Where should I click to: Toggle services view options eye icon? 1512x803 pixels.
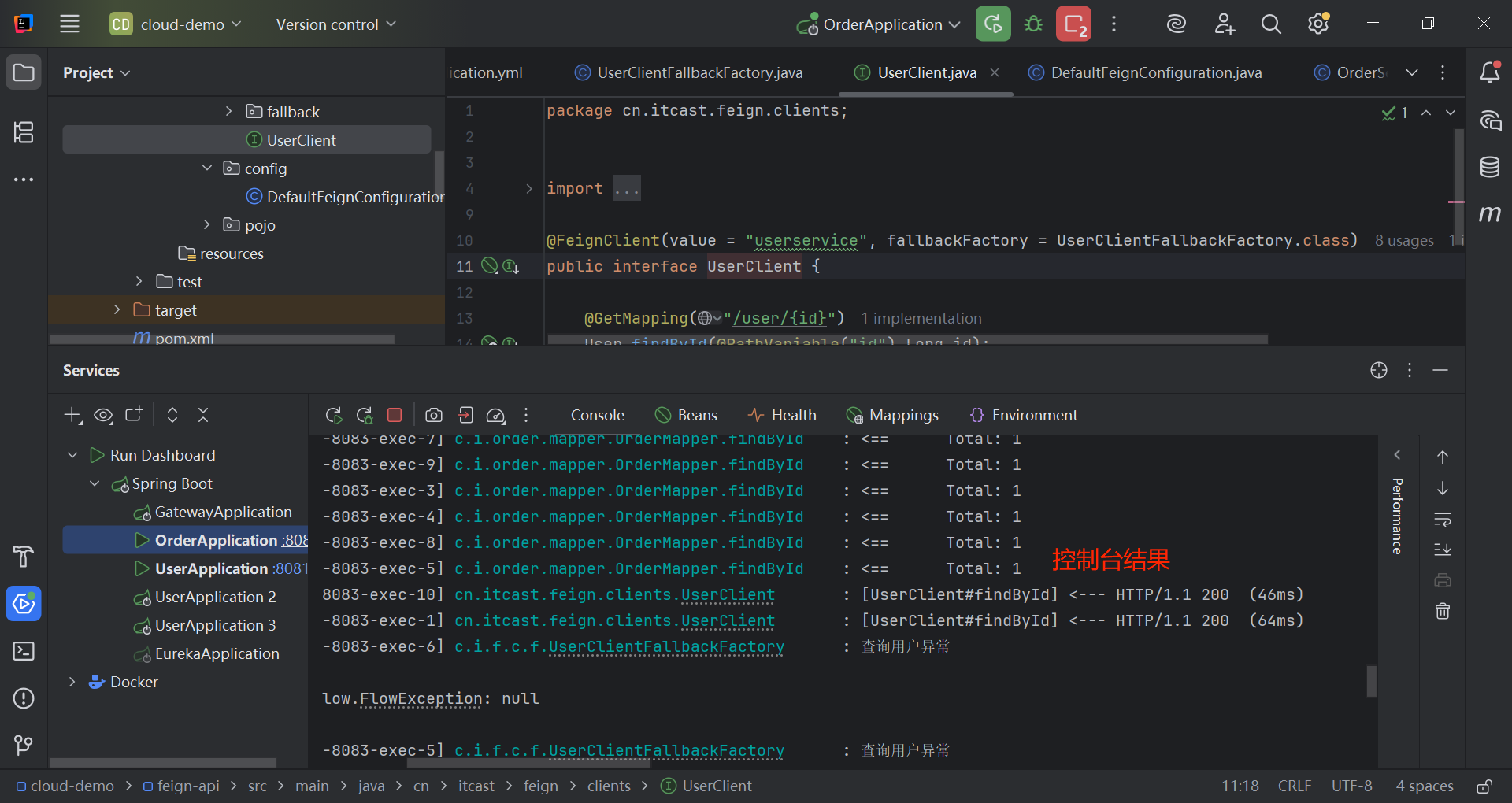pos(103,415)
